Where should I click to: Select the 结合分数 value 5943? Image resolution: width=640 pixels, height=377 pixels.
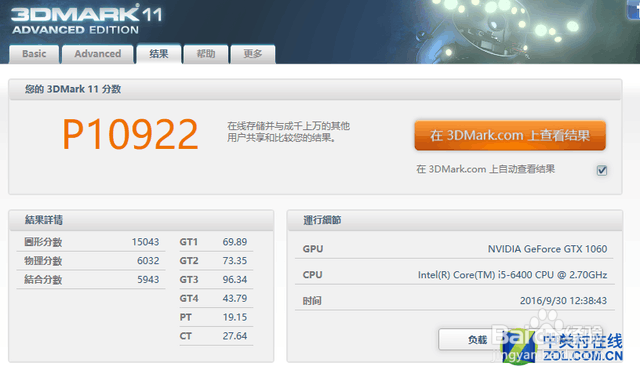(148, 279)
